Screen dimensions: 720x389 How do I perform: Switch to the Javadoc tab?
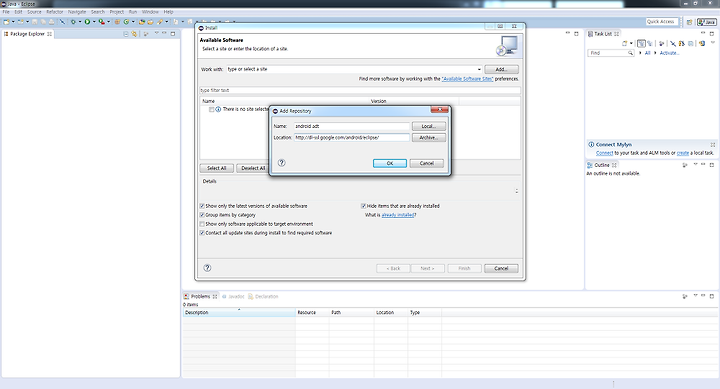tap(233, 296)
